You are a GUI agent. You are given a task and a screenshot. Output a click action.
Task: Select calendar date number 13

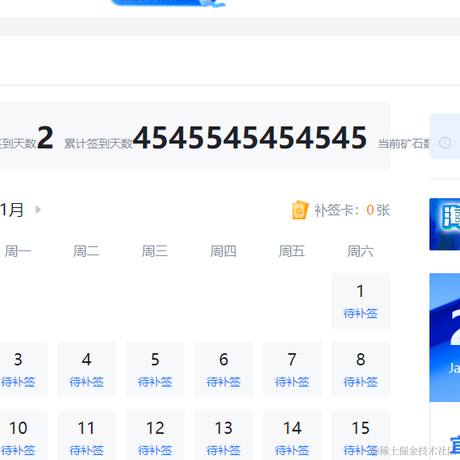pyautogui.click(x=224, y=428)
